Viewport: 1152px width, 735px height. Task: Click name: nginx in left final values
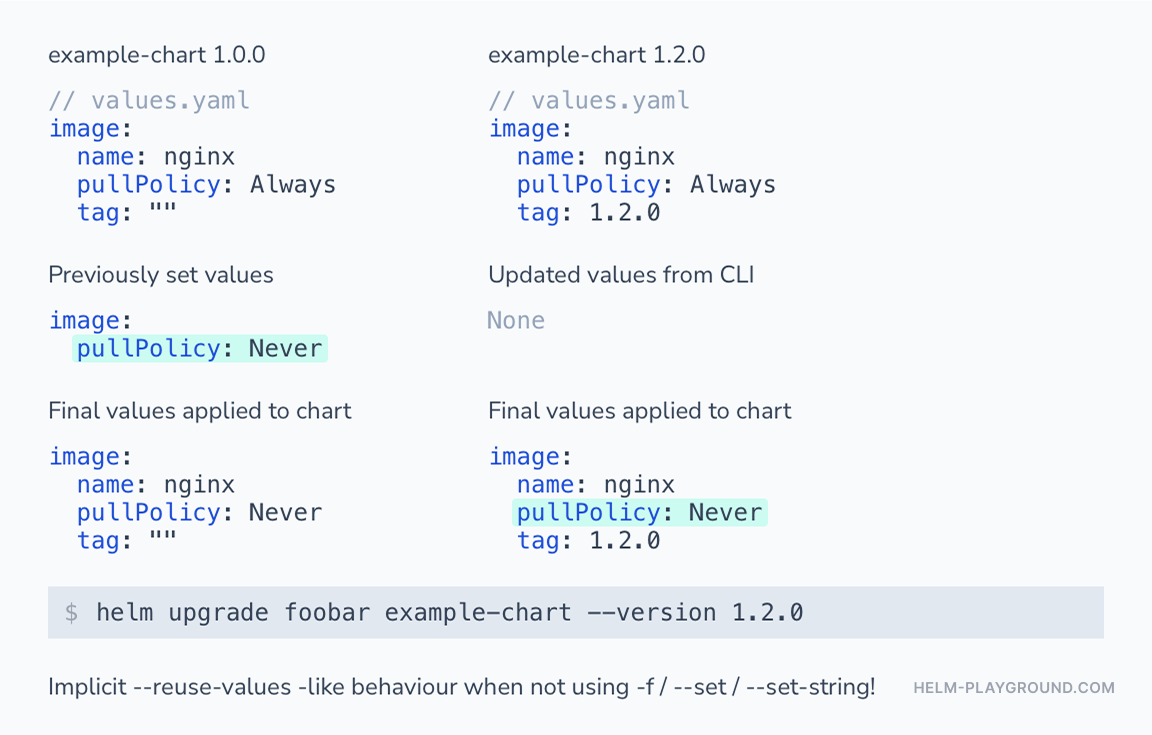coord(156,484)
